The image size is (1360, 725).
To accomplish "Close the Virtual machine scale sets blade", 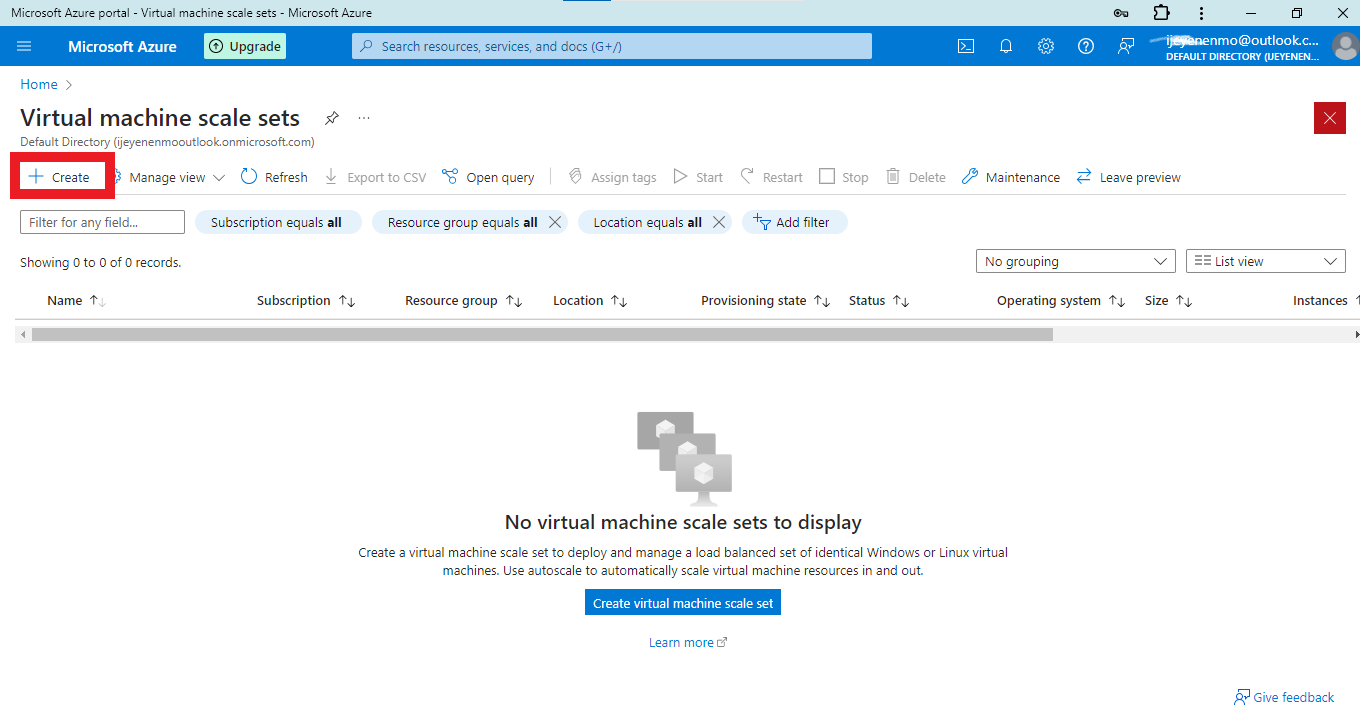I will pyautogui.click(x=1330, y=118).
